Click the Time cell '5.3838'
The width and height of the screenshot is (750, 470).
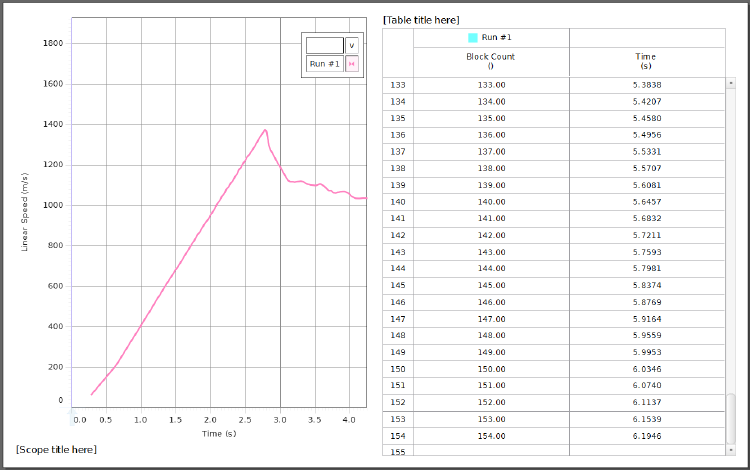pyautogui.click(x=647, y=85)
